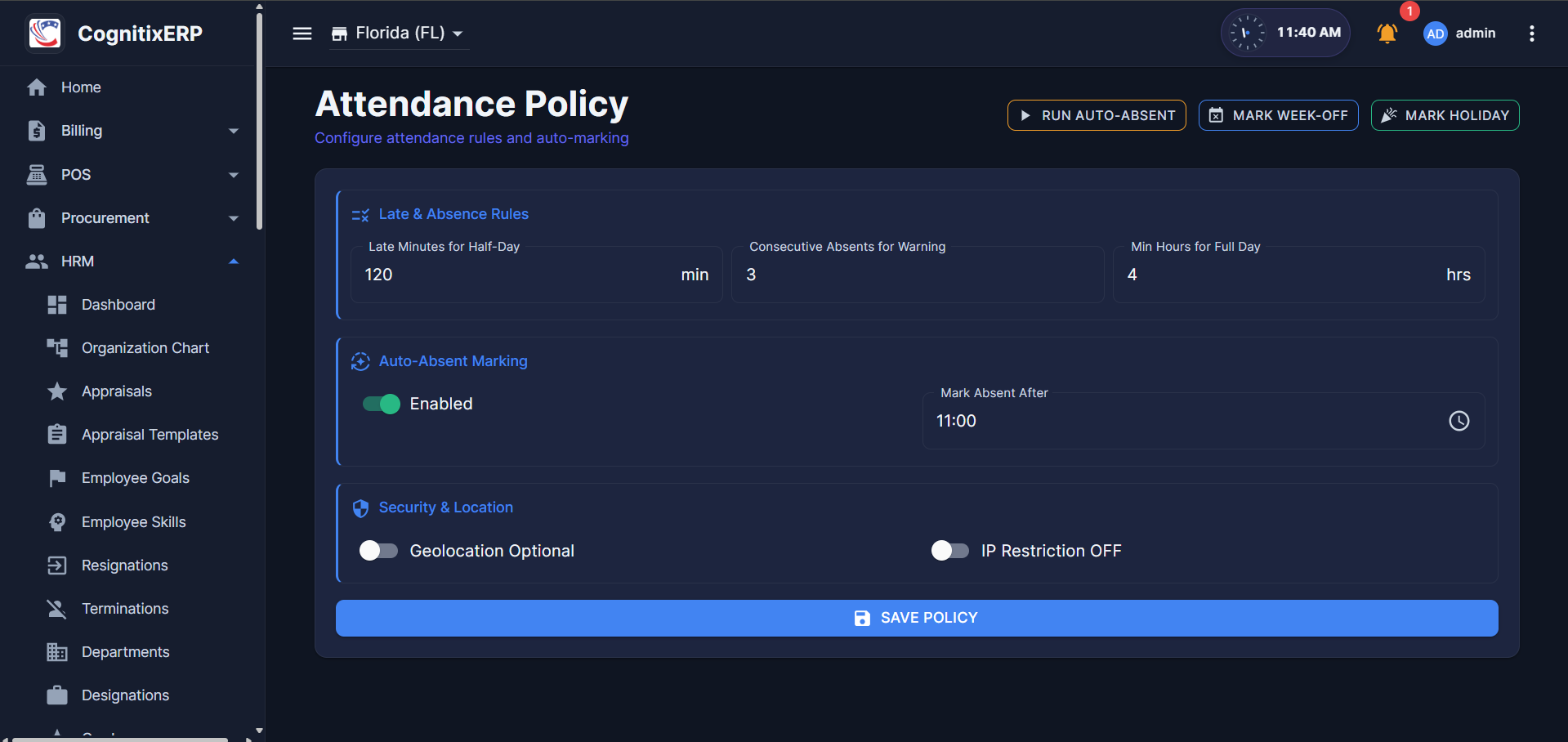Viewport: 1568px width, 742px height.
Task: Expand the Procurement menu arrow
Action: pos(234,218)
